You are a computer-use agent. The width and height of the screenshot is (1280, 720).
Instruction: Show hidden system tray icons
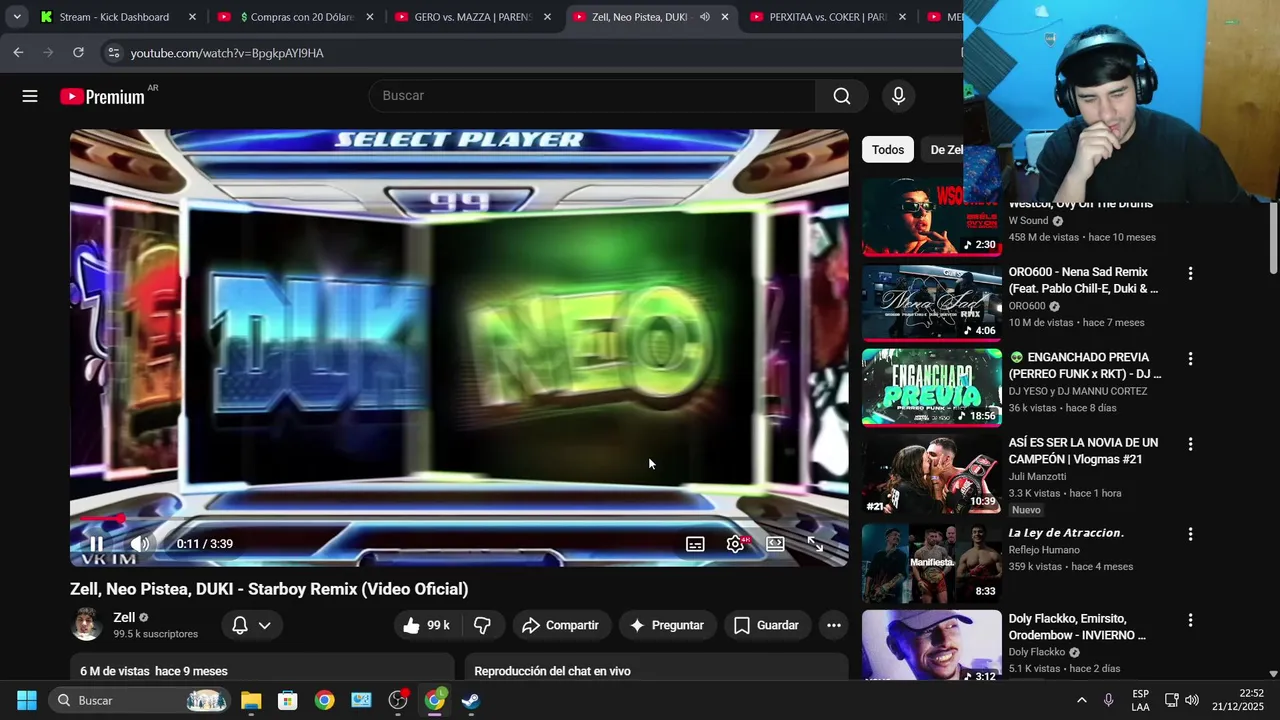[x=1081, y=700]
